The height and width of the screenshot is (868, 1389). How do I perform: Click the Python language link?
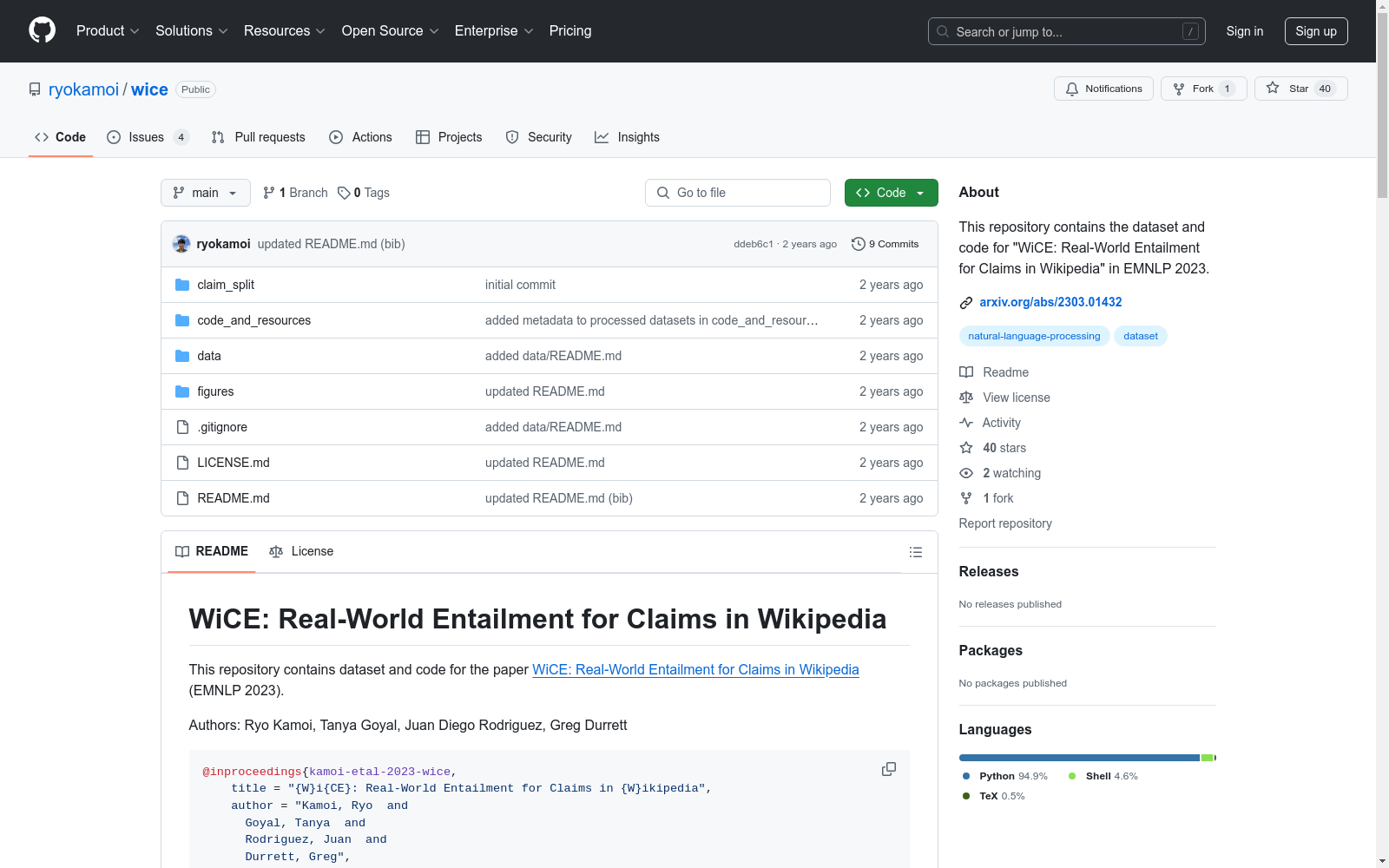tap(1004, 776)
